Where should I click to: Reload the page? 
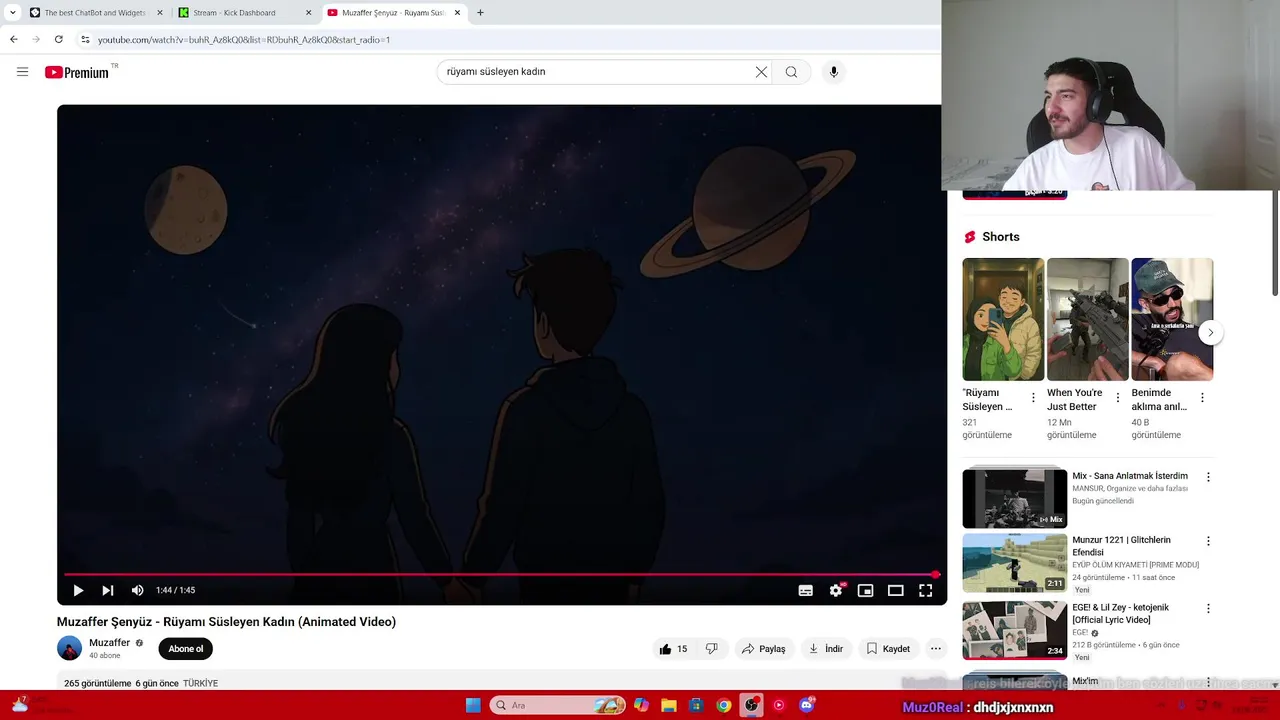coord(59,39)
